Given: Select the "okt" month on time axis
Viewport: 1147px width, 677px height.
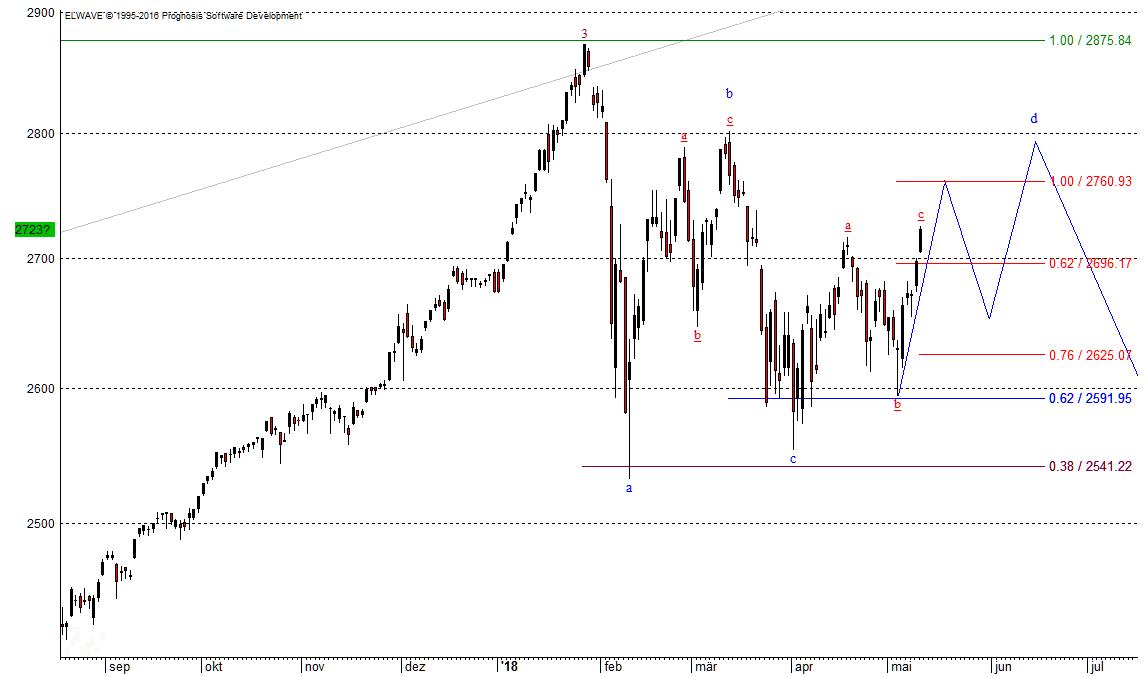Looking at the screenshot, I should (x=214, y=667).
